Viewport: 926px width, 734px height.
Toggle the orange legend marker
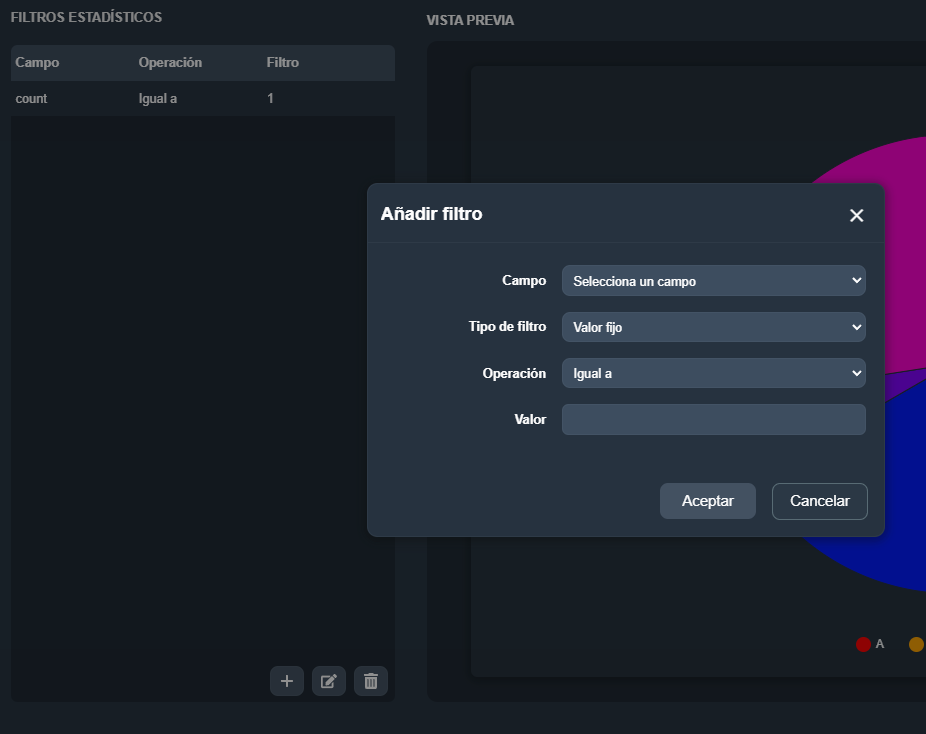pos(916,644)
